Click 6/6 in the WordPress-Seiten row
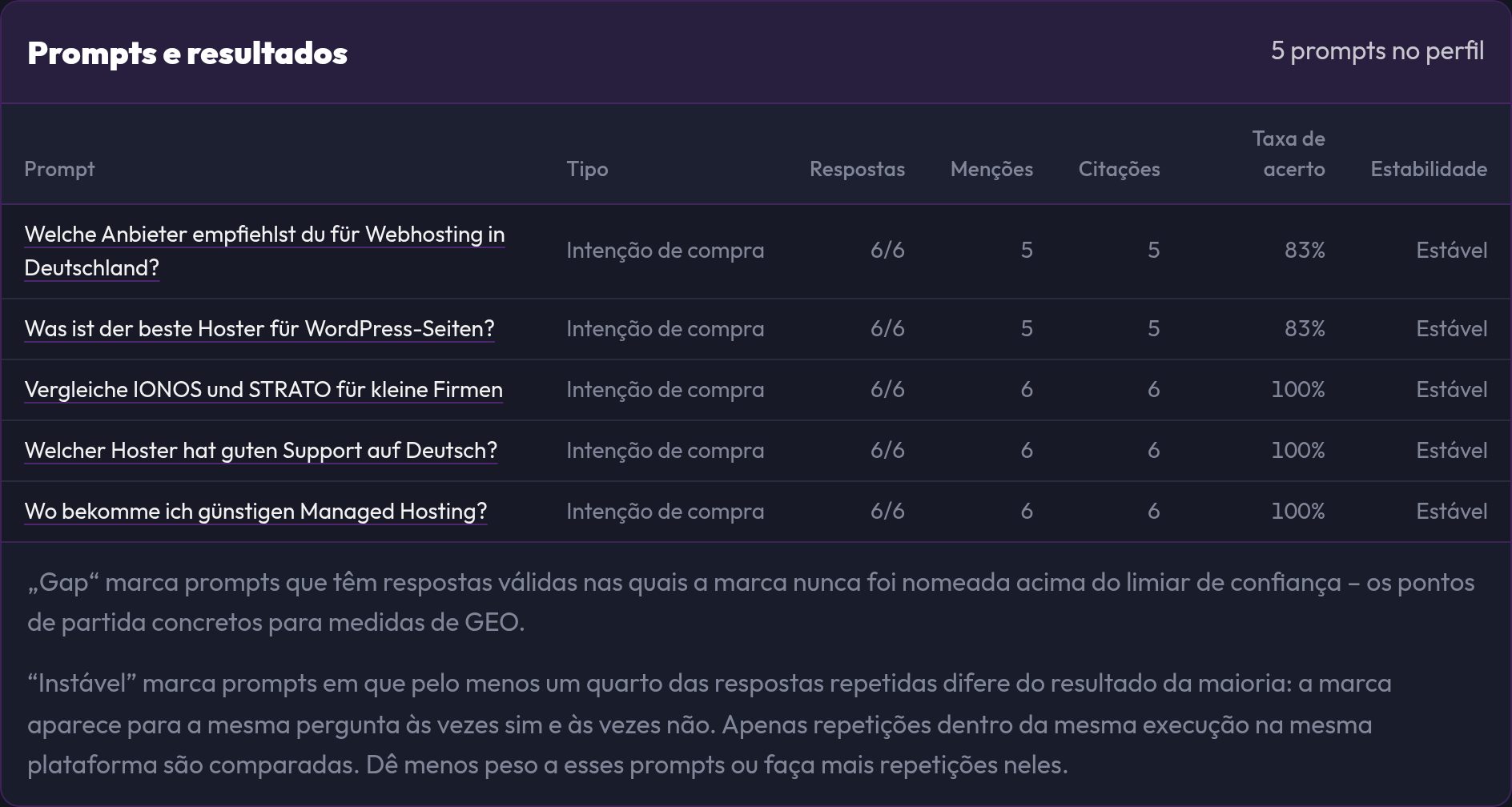This screenshot has height=807, width=1512. (887, 329)
